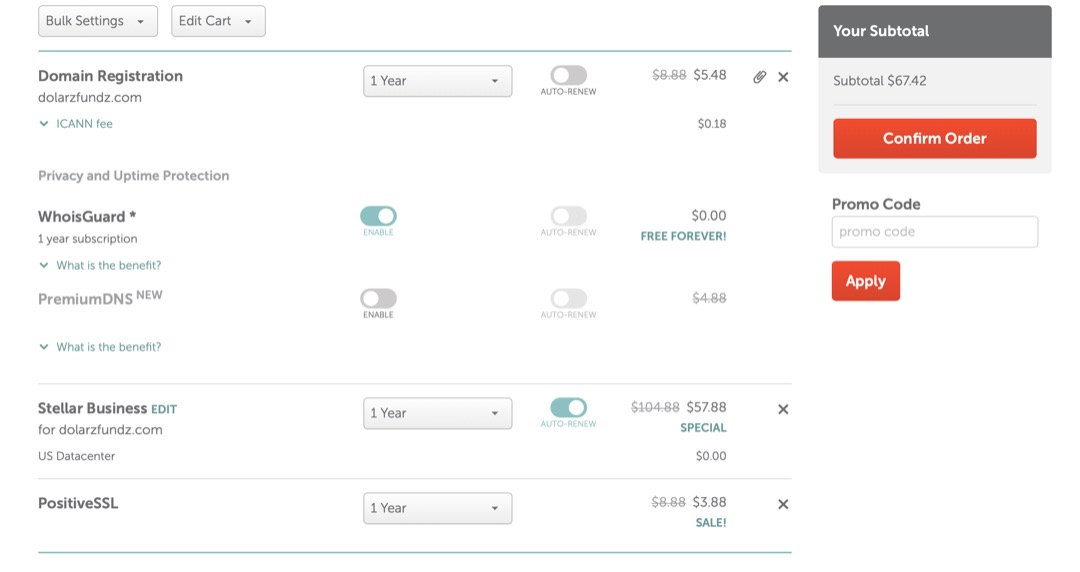Apply the promo code

pos(865,281)
